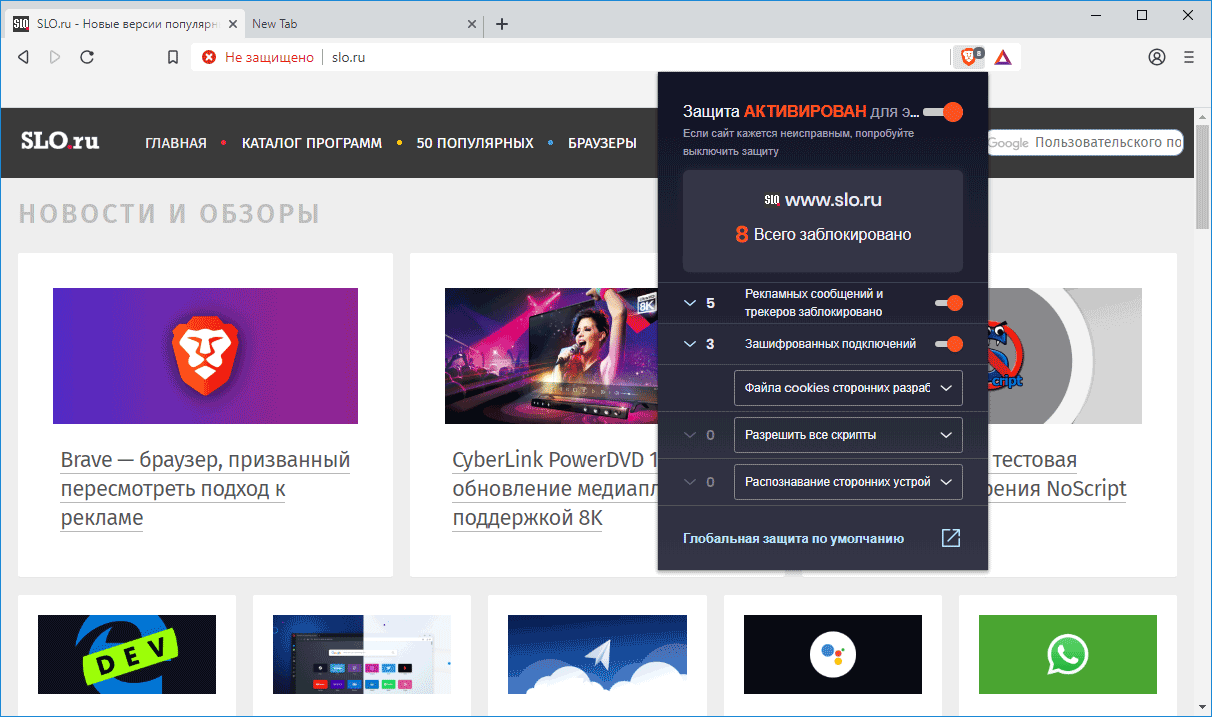Open the device recognition dropdown
This screenshot has width=1212, height=717.
pos(848,482)
